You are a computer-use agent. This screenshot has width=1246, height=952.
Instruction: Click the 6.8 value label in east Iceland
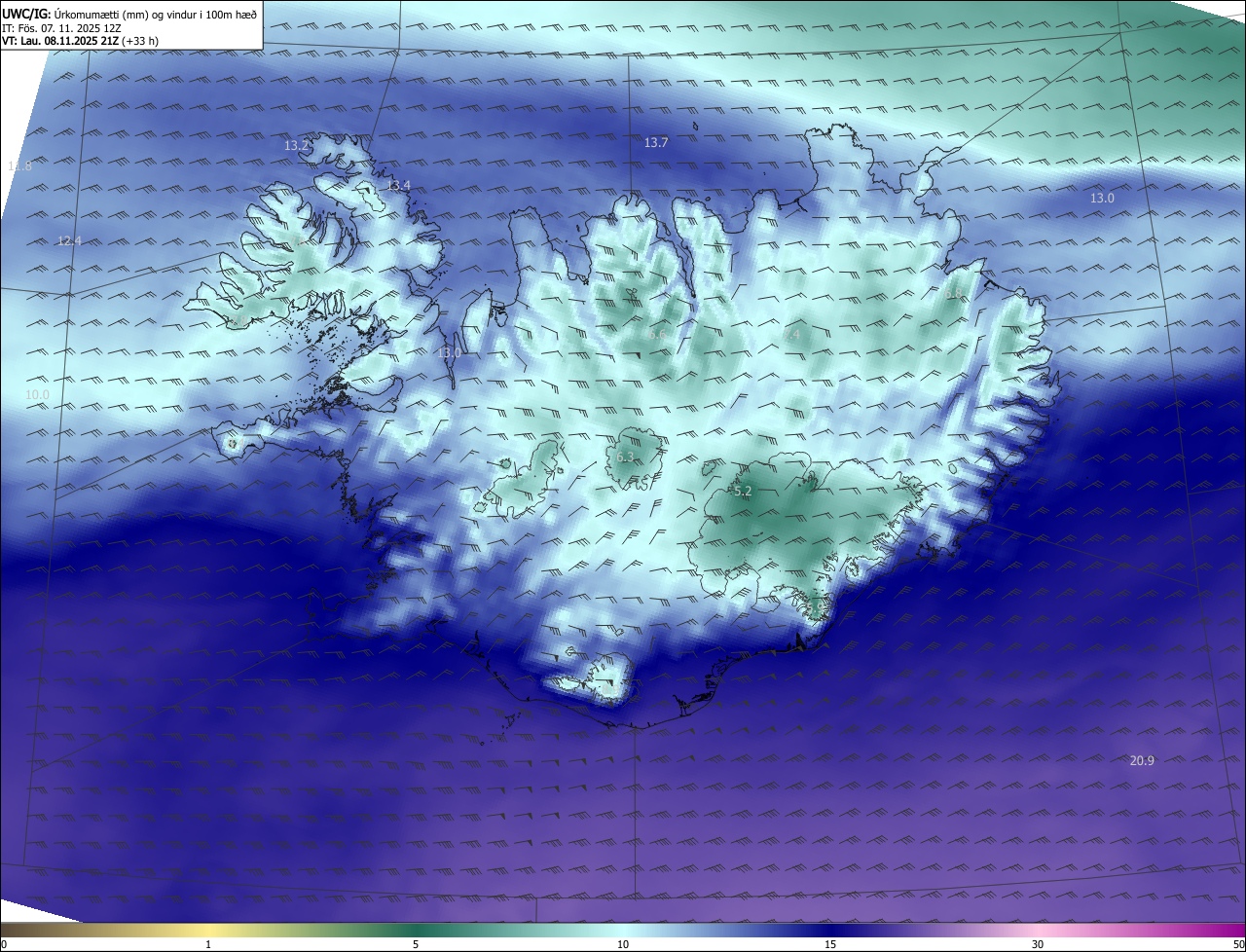953,293
